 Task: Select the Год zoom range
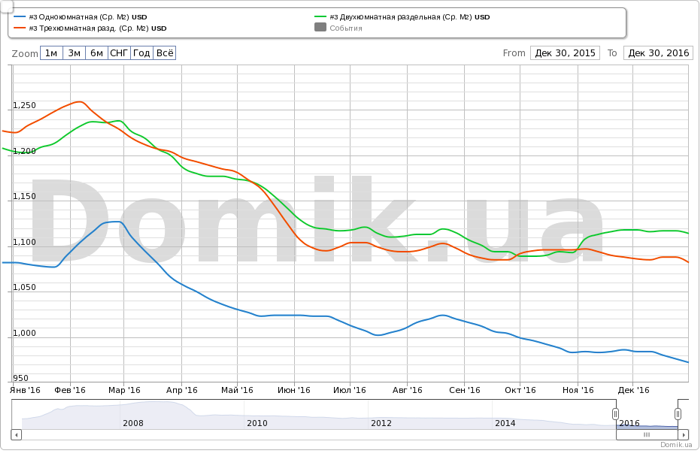(142, 53)
